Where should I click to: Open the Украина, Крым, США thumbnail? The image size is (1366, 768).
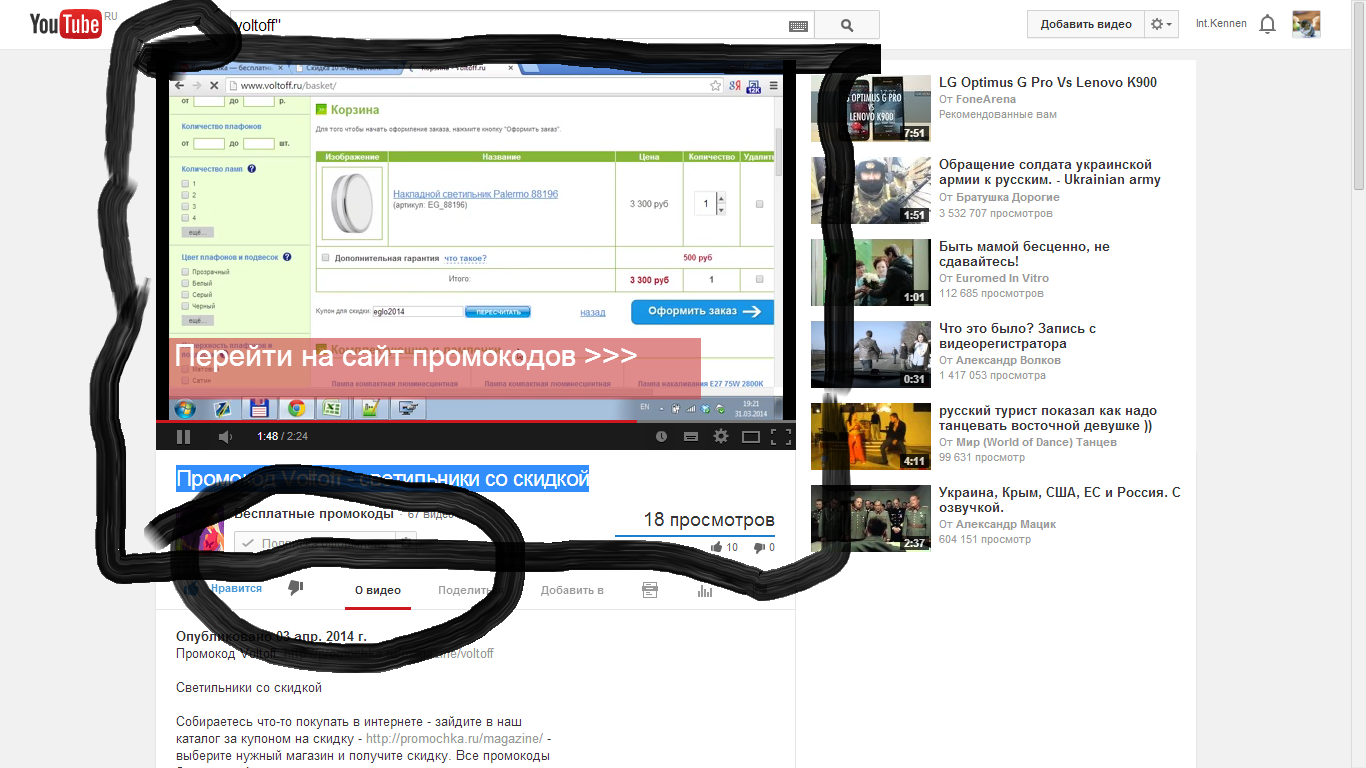pyautogui.click(x=870, y=518)
